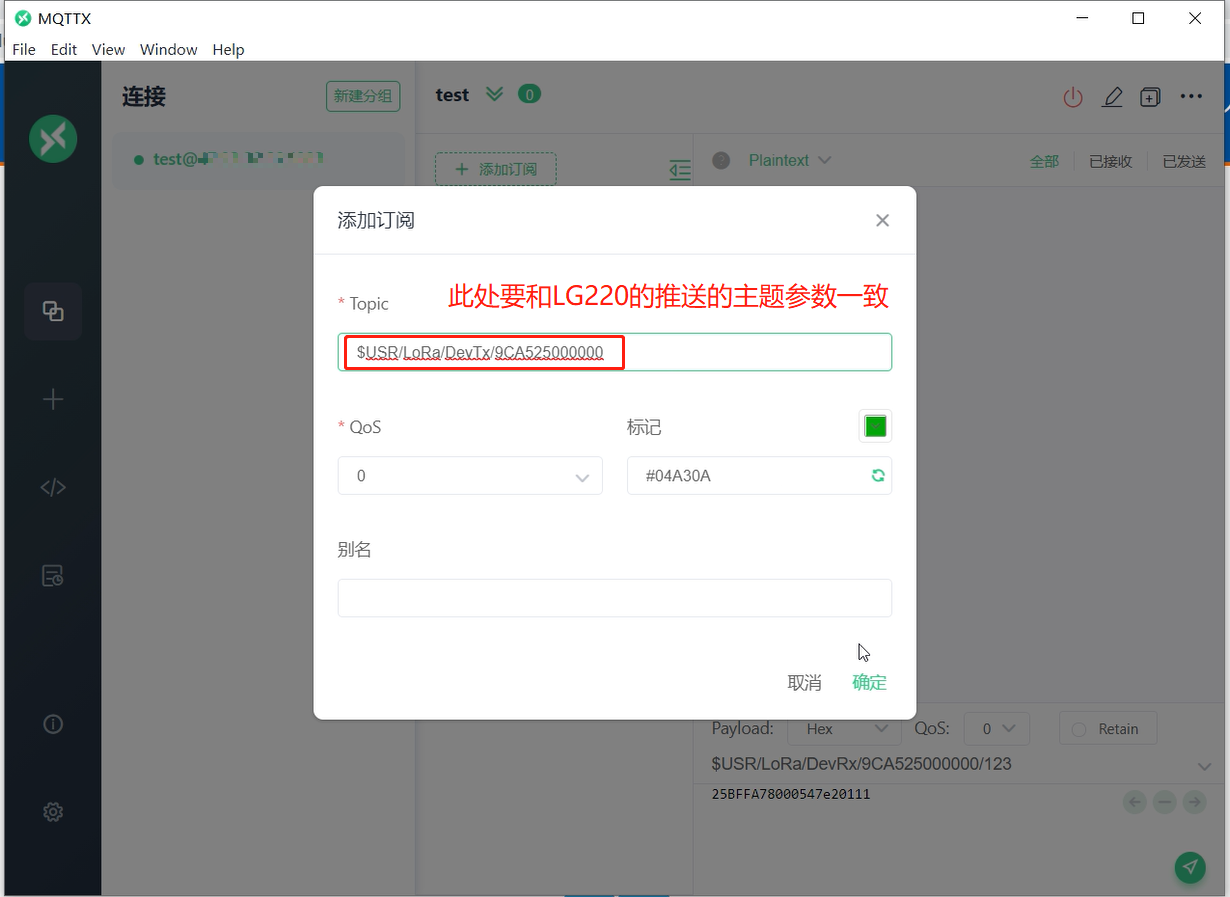This screenshot has width=1230, height=897.
Task: Click the 别名 alias input field
Action: pyautogui.click(x=614, y=598)
